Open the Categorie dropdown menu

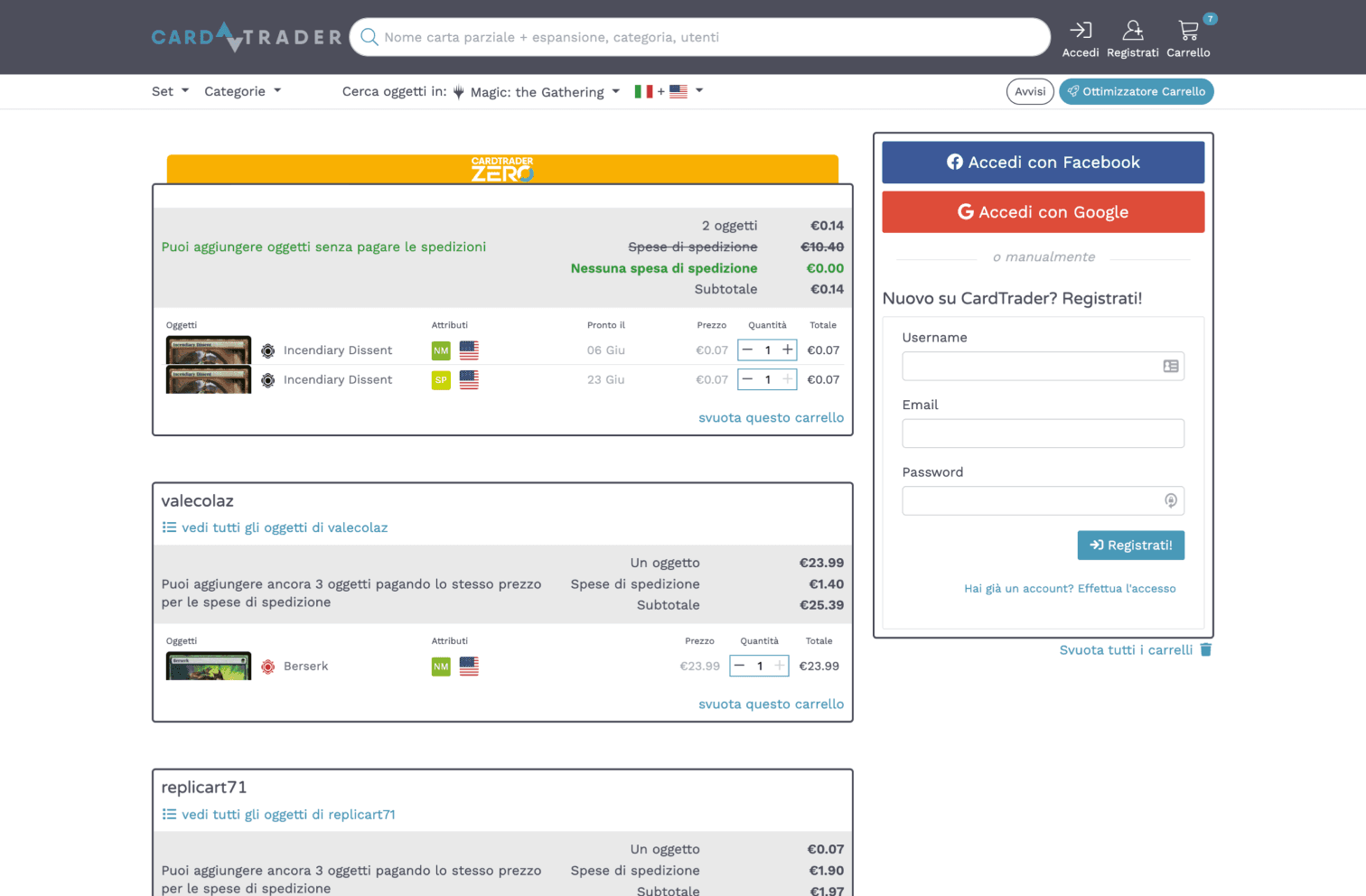(242, 91)
